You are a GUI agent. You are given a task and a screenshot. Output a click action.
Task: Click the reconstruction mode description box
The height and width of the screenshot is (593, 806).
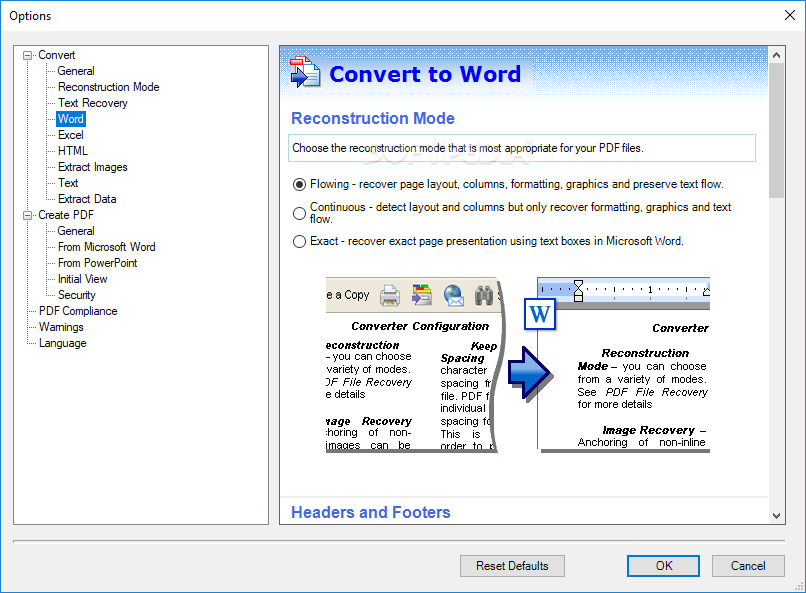pyautogui.click(x=522, y=148)
